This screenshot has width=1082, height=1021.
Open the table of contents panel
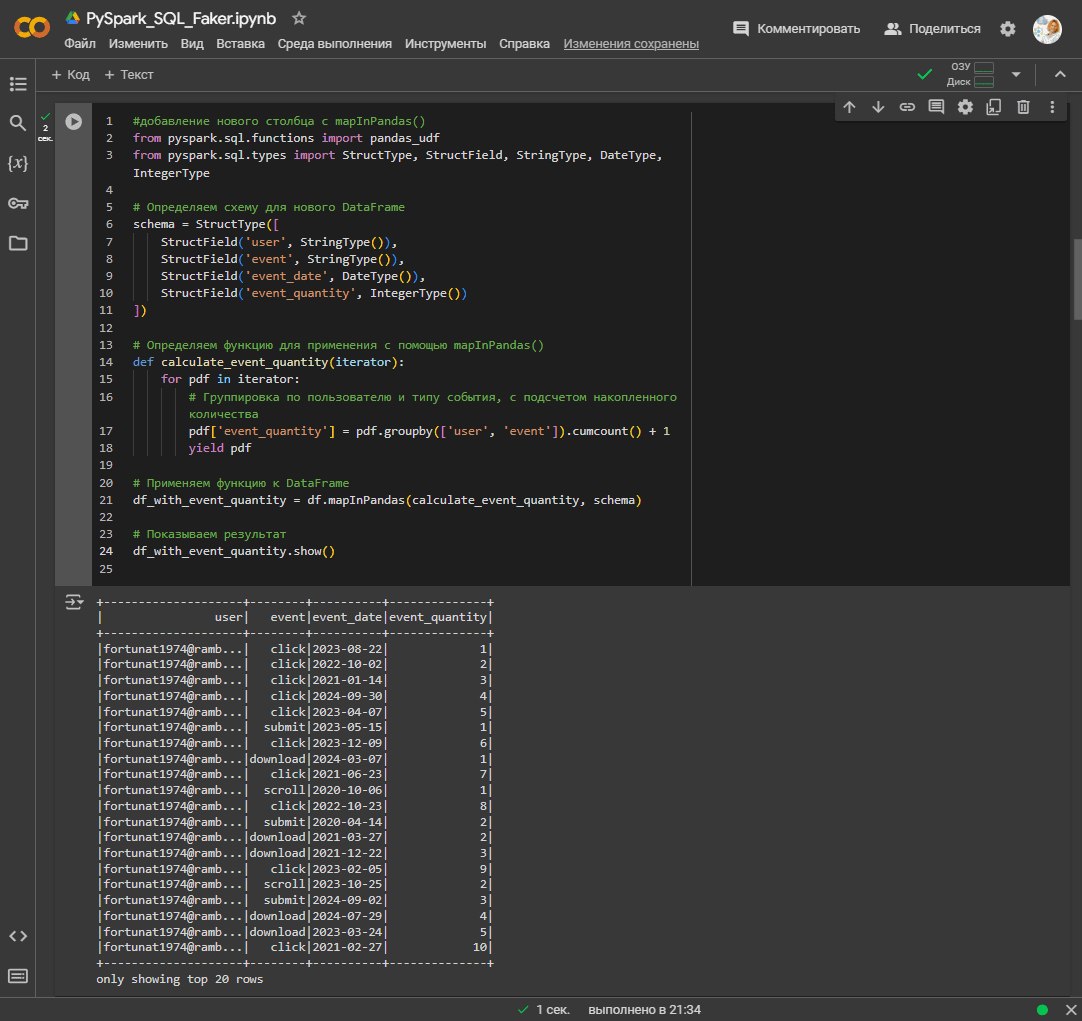tap(18, 84)
